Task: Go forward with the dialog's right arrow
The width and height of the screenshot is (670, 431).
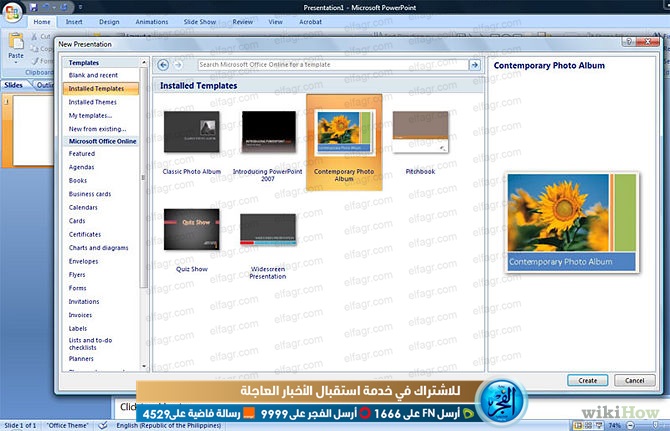Action: [x=178, y=65]
